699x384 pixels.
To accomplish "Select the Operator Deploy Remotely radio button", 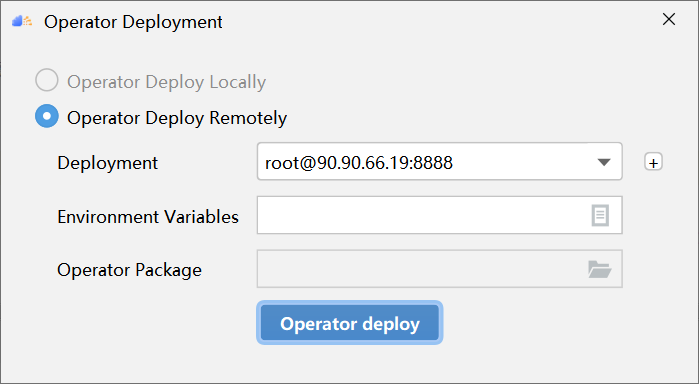I will click(47, 116).
